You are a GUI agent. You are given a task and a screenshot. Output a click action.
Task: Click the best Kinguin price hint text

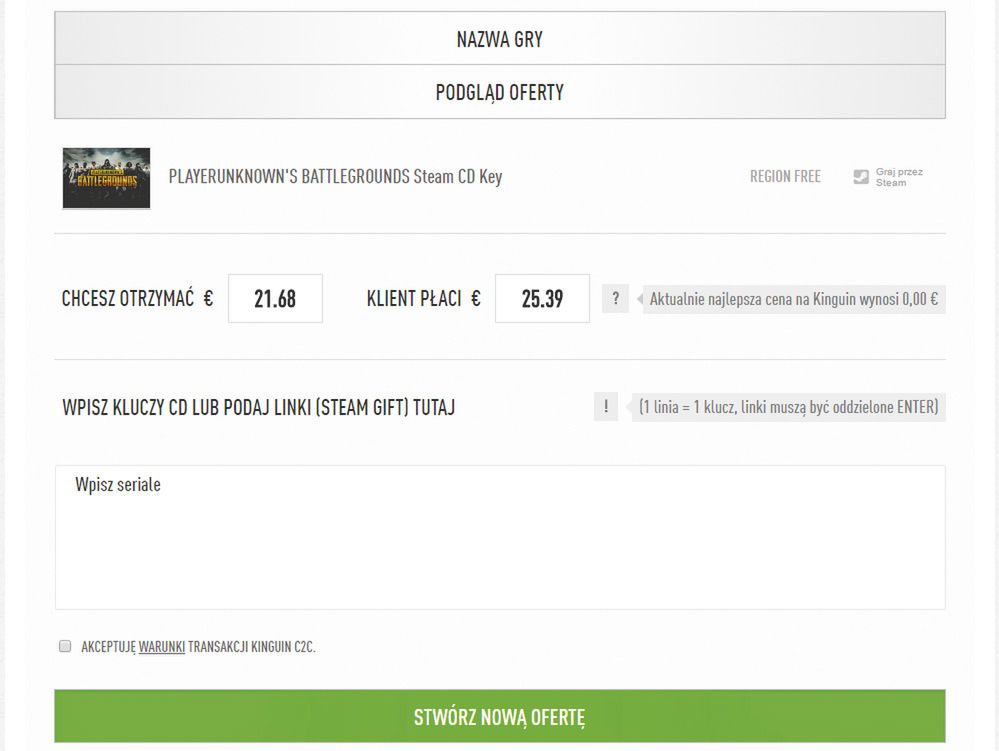[793, 299]
